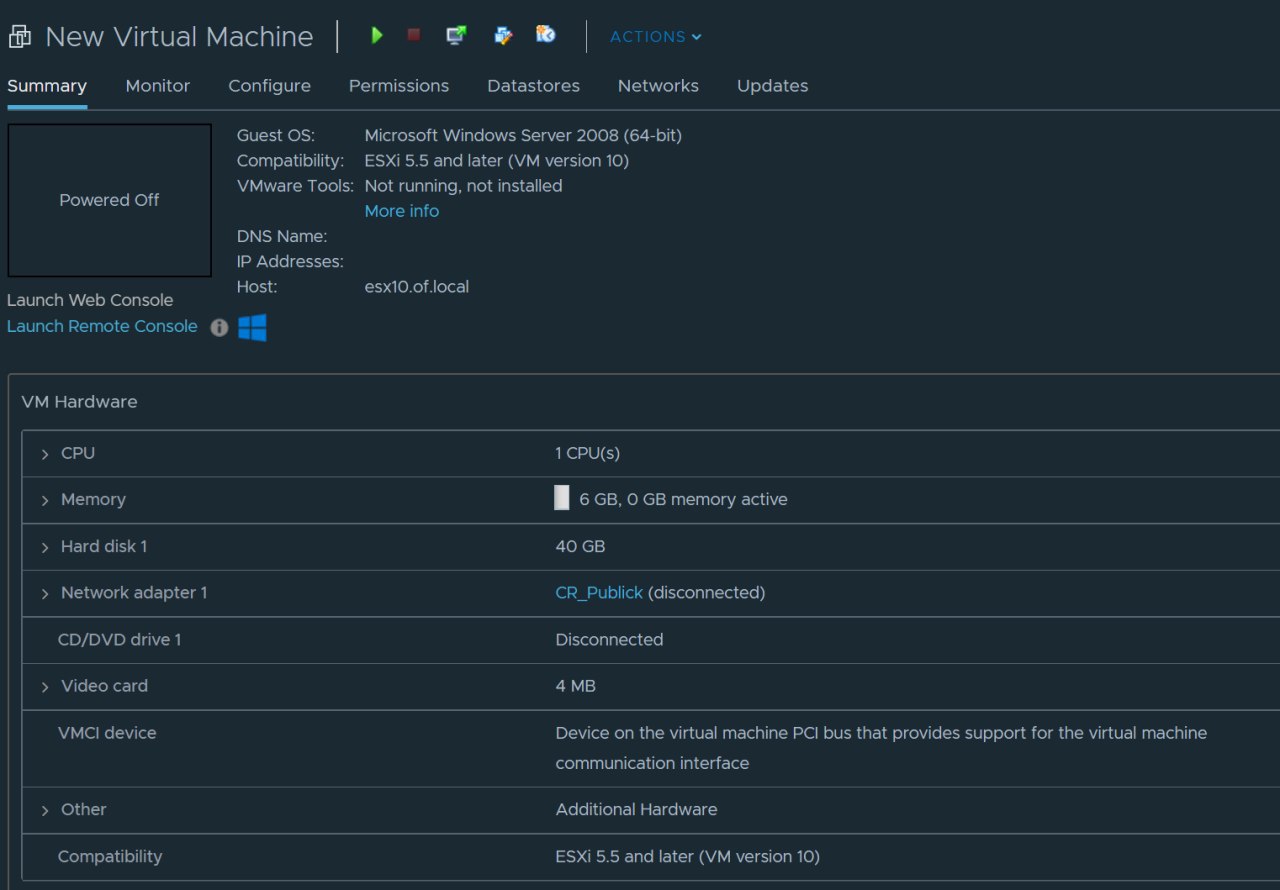Expand the Memory hardware row
This screenshot has height=890, width=1280.
(45, 500)
